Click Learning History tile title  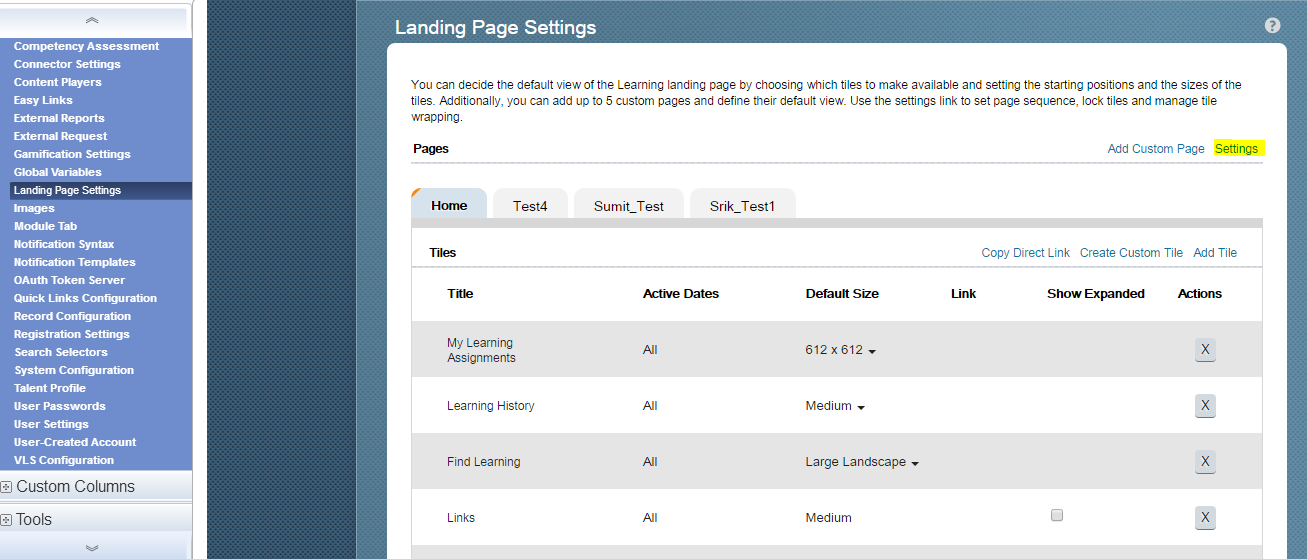[490, 406]
